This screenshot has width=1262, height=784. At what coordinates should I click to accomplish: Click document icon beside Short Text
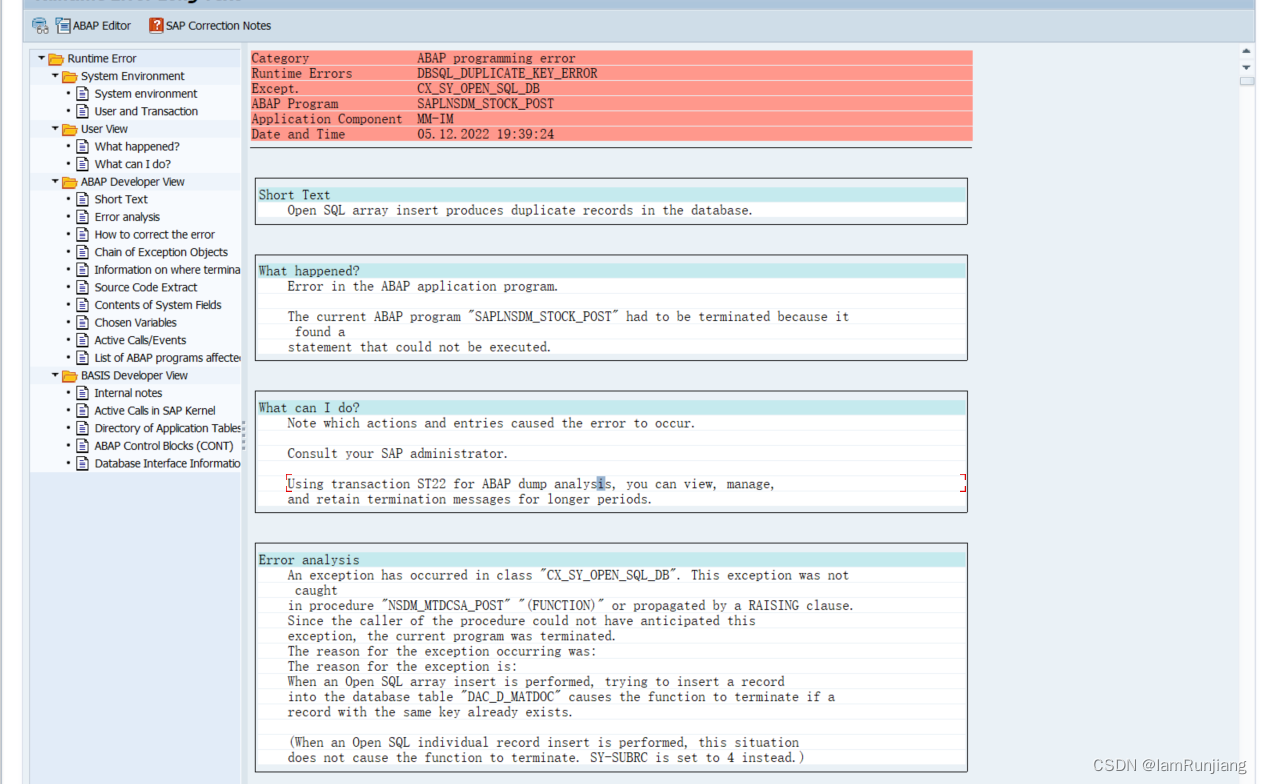(83, 199)
